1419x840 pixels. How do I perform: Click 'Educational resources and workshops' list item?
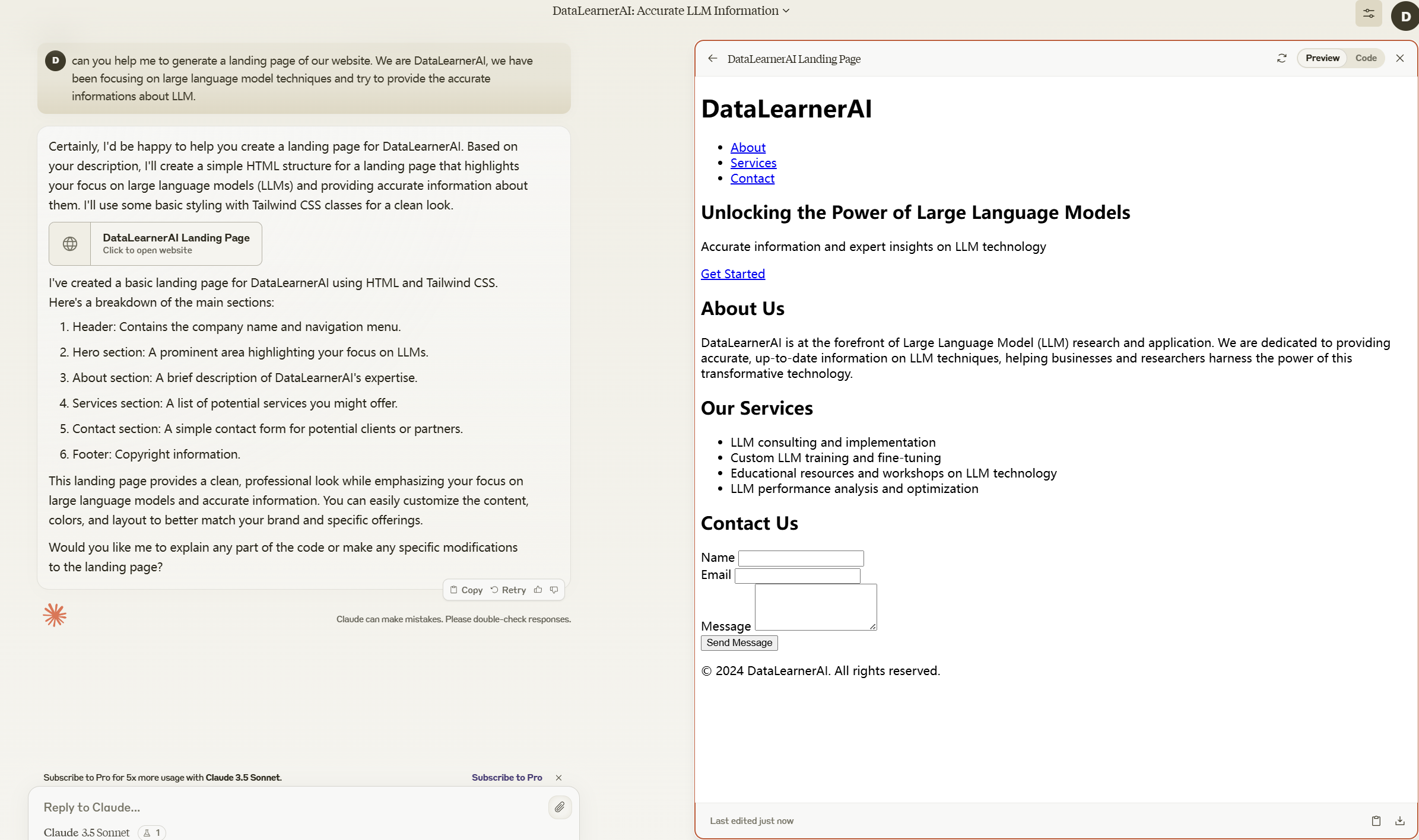point(893,473)
